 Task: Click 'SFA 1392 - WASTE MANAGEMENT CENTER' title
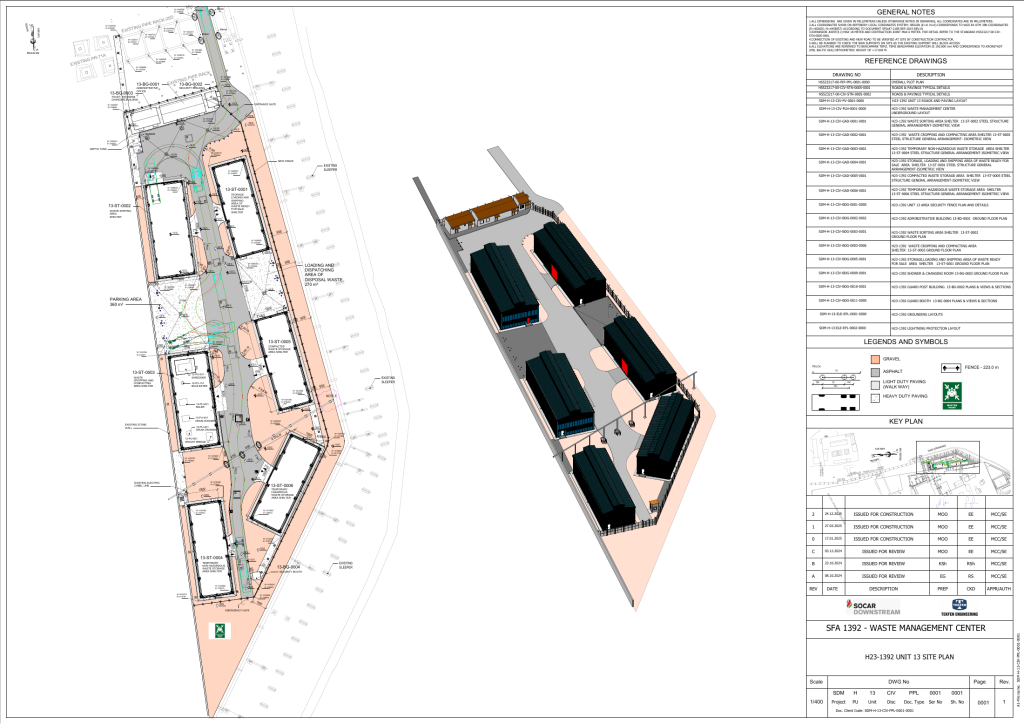point(905,628)
